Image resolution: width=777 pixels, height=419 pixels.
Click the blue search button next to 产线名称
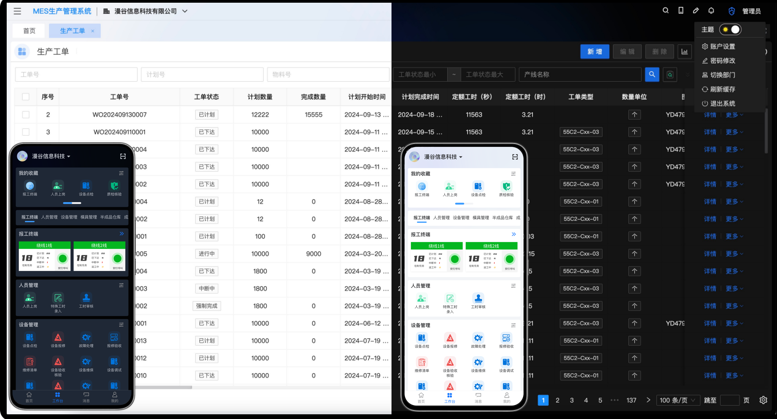point(652,75)
